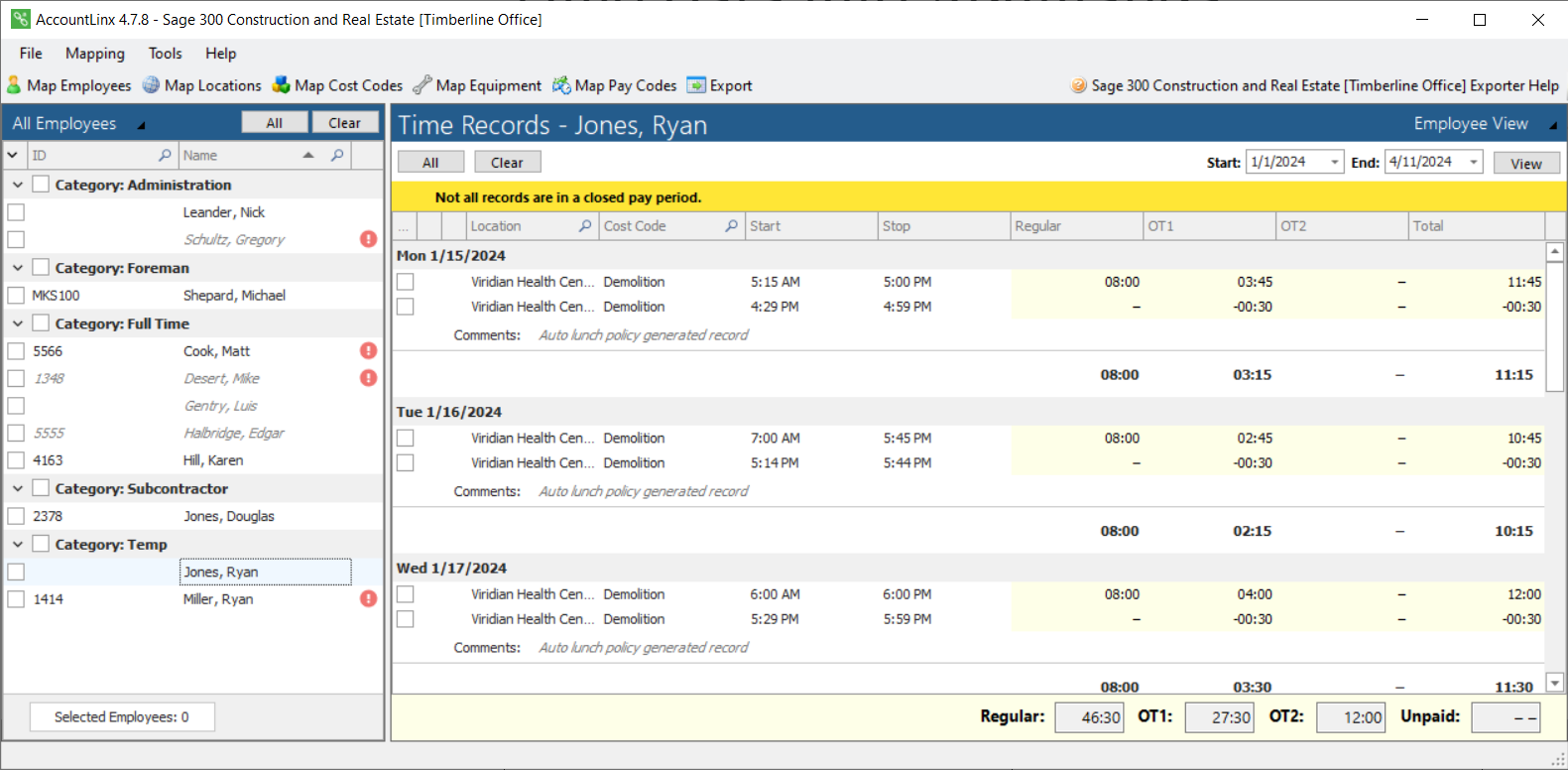This screenshot has height=770, width=1568.
Task: Click OT1 total field 27:30
Action: [1219, 717]
